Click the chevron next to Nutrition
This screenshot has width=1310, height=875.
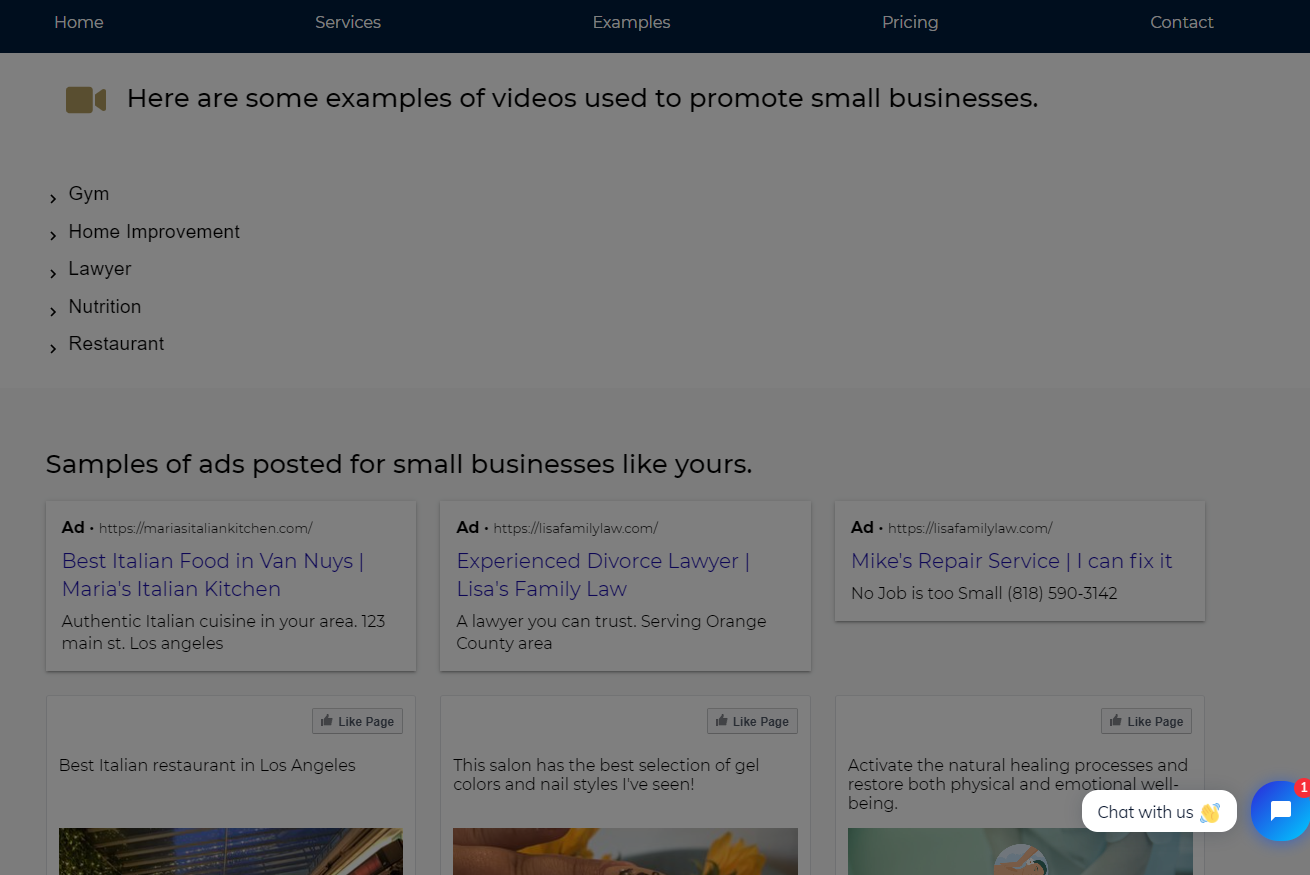pyautogui.click(x=53, y=311)
